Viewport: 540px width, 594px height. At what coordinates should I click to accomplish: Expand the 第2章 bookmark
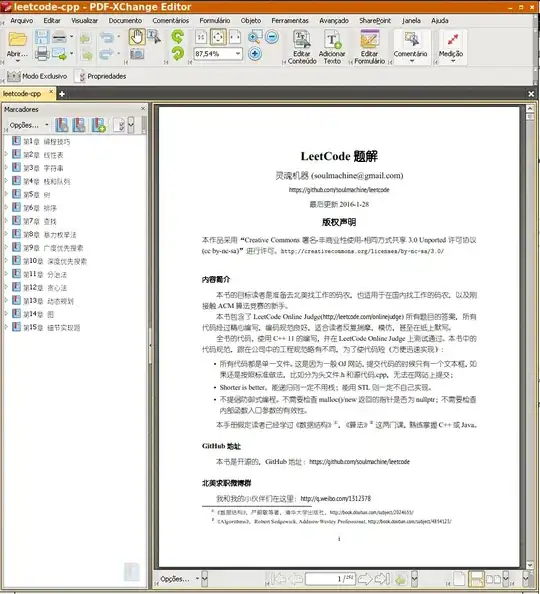click(6, 154)
